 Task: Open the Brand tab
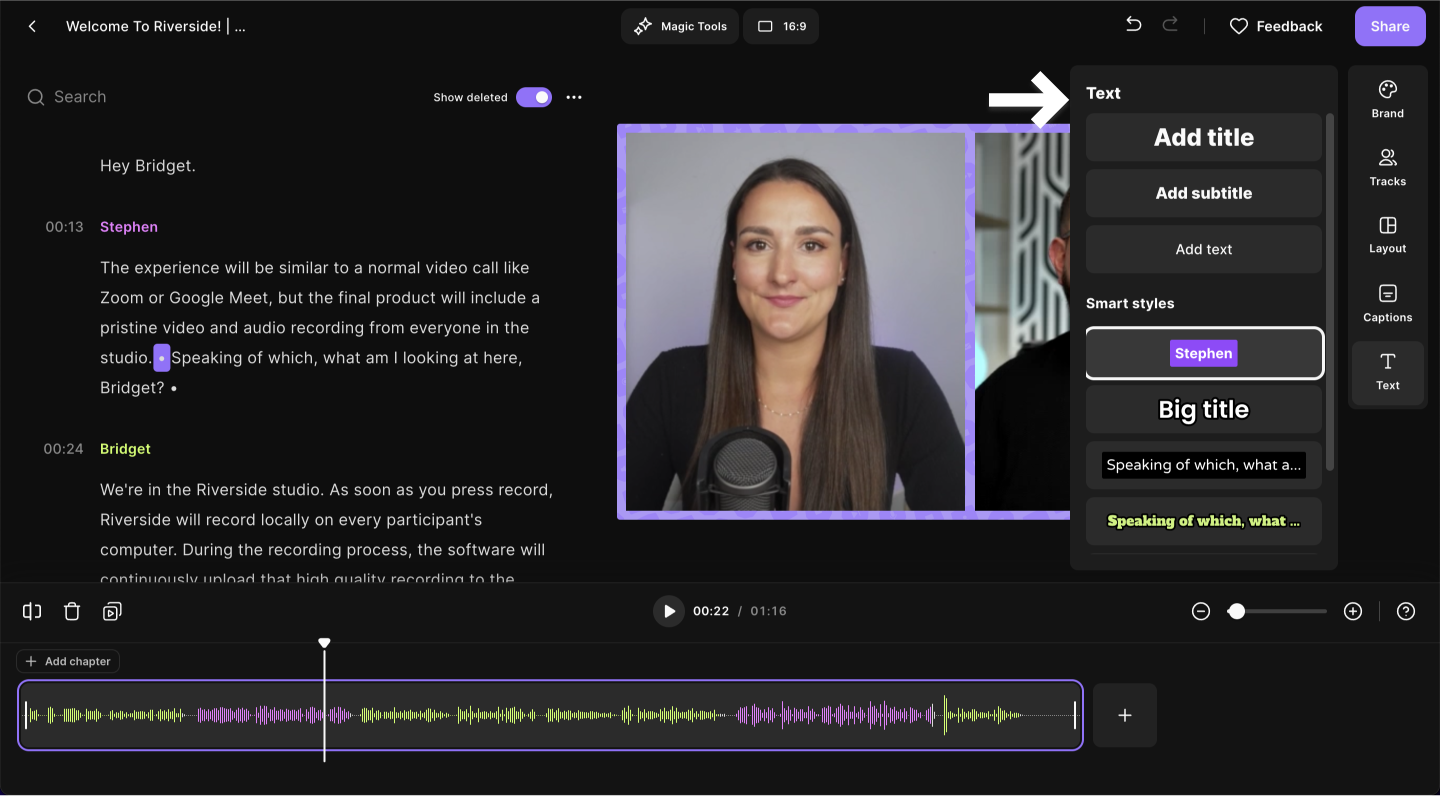click(x=1387, y=99)
